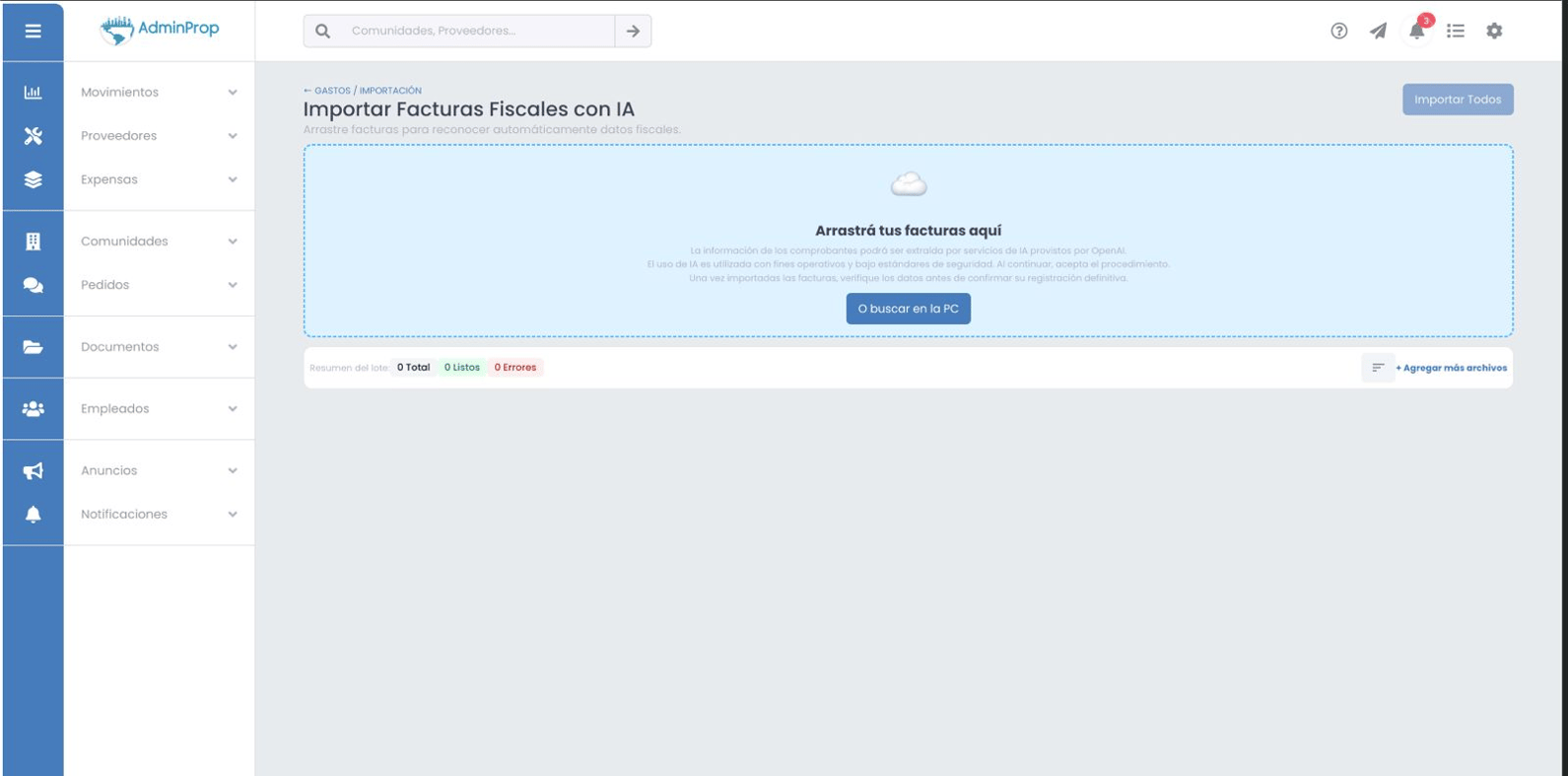Expand the Proveedores chevron
The image size is (1568, 776).
pos(233,136)
